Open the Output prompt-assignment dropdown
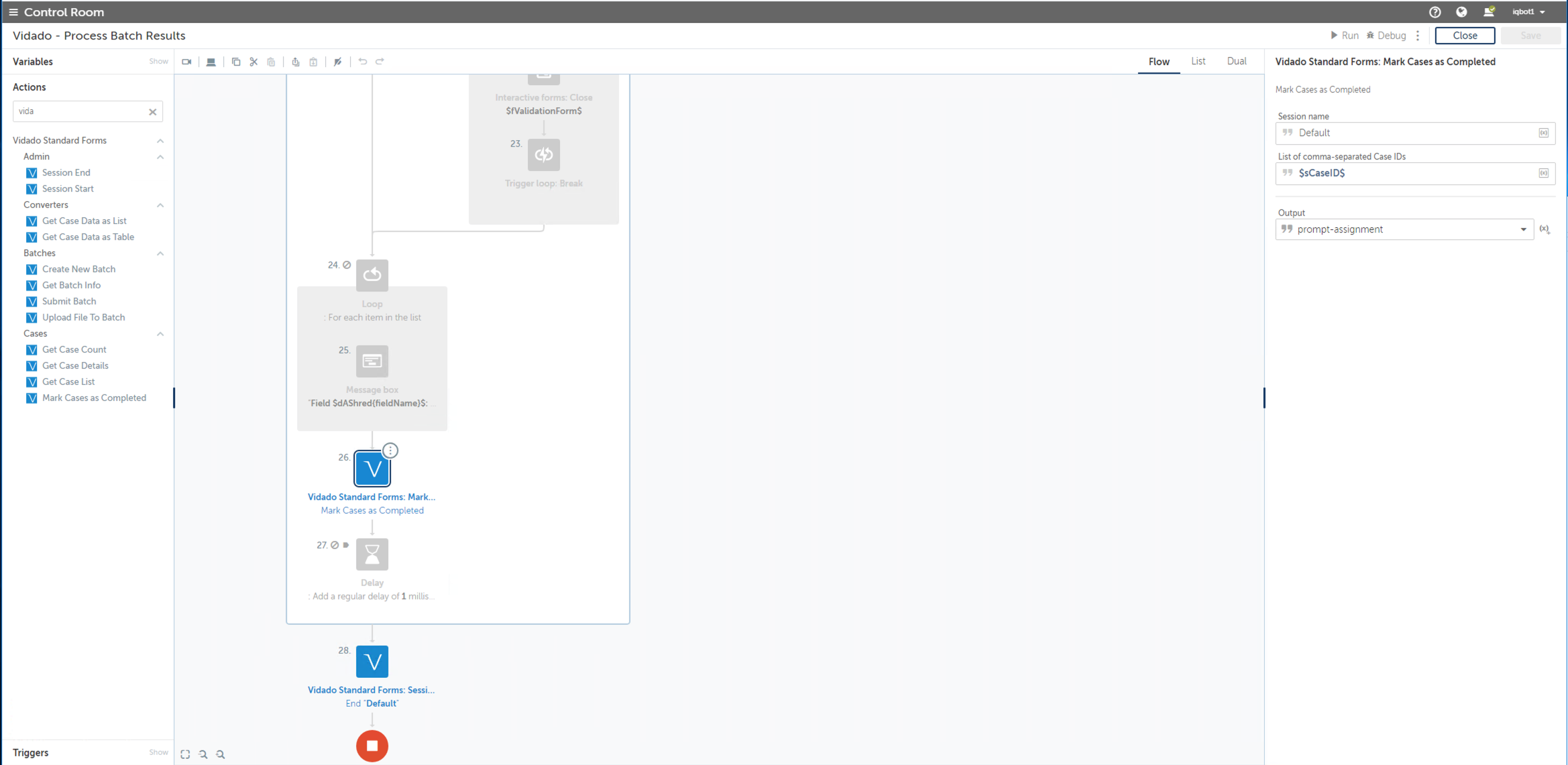Viewport: 1568px width, 765px height. (x=1523, y=229)
